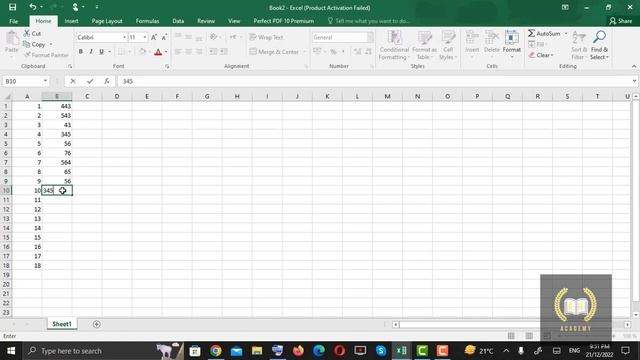The height and width of the screenshot is (360, 640).
Task: Toggle Underline formatting
Action: pos(101,51)
